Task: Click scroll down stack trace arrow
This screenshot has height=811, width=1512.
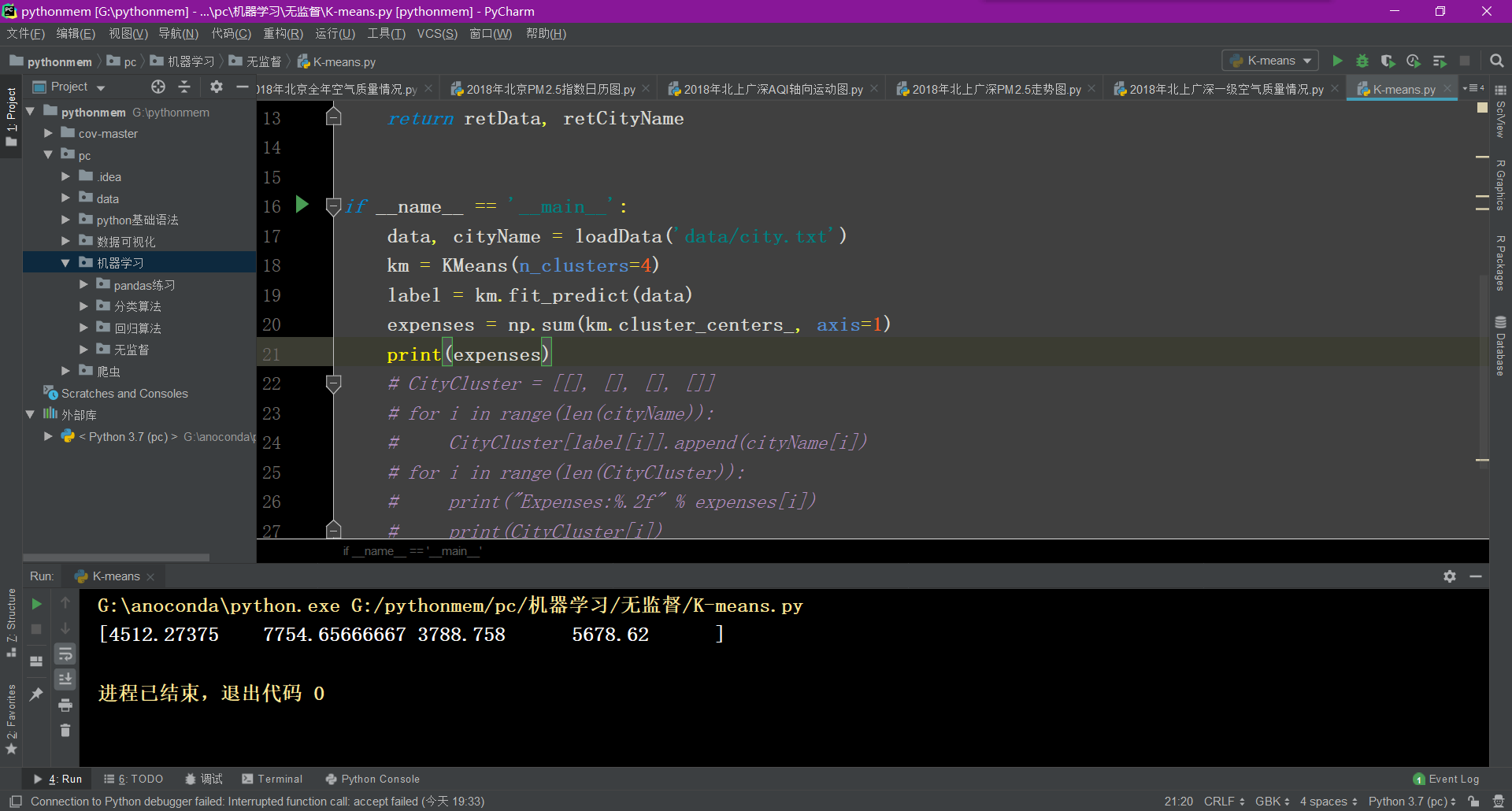Action: (65, 628)
